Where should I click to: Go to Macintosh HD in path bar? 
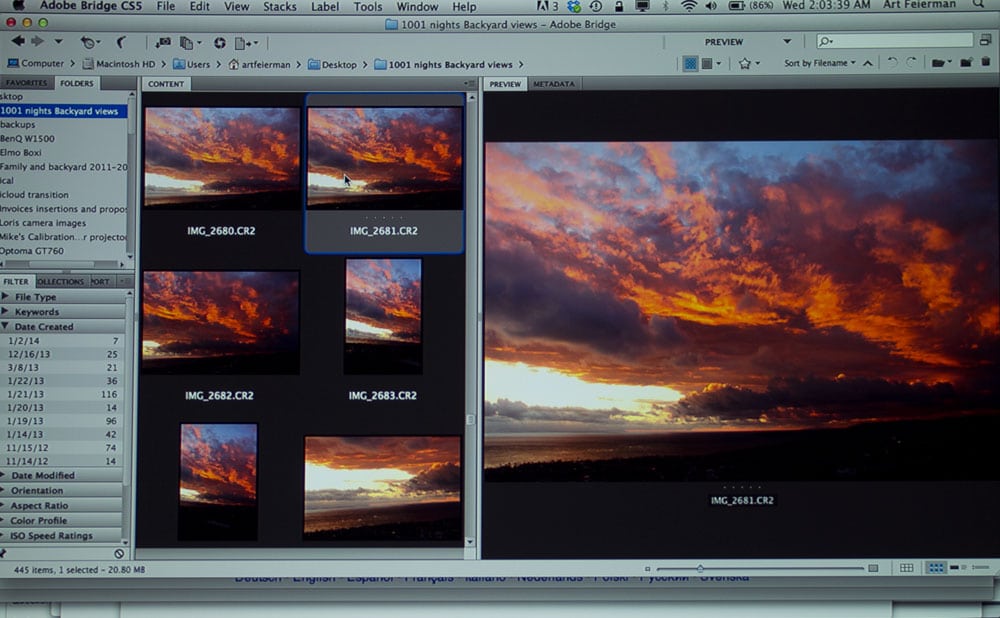click(119, 64)
